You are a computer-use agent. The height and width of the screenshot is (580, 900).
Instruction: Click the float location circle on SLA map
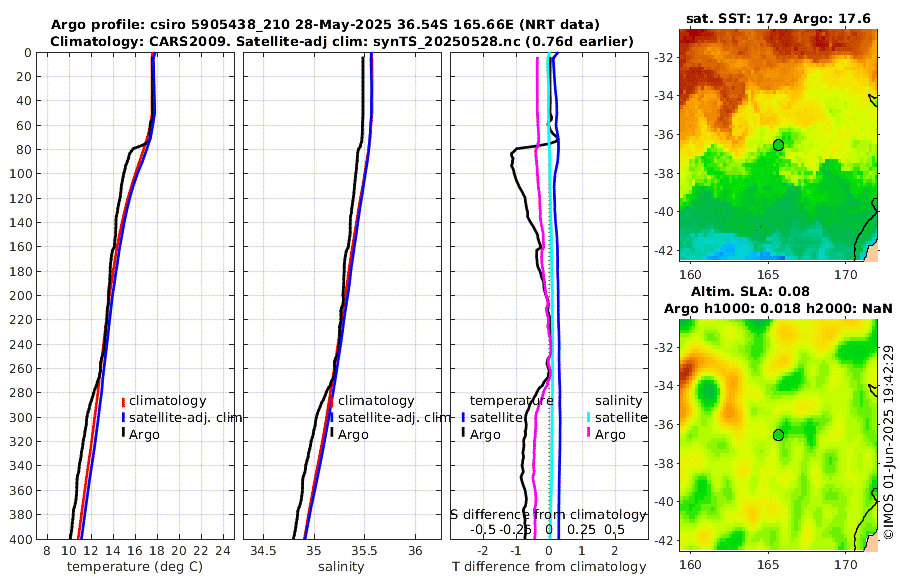pyautogui.click(x=778, y=435)
